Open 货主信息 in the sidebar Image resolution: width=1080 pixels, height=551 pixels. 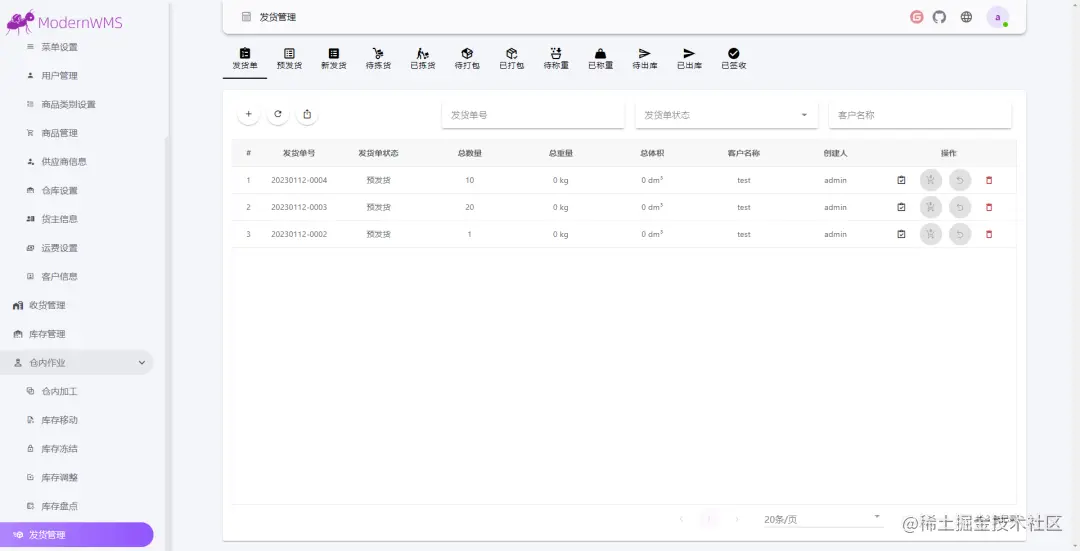point(59,219)
